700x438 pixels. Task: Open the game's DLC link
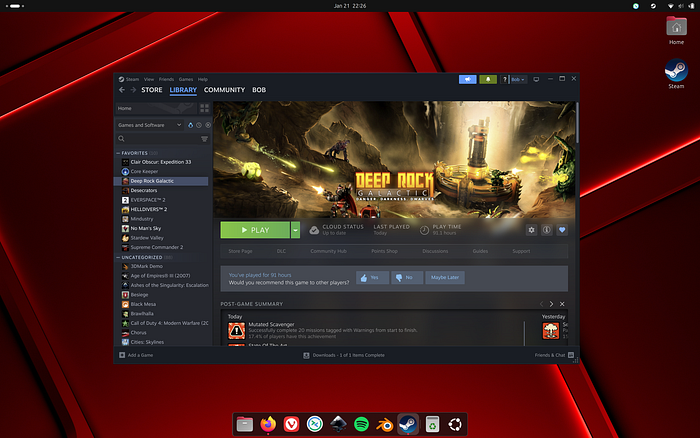pyautogui.click(x=281, y=251)
